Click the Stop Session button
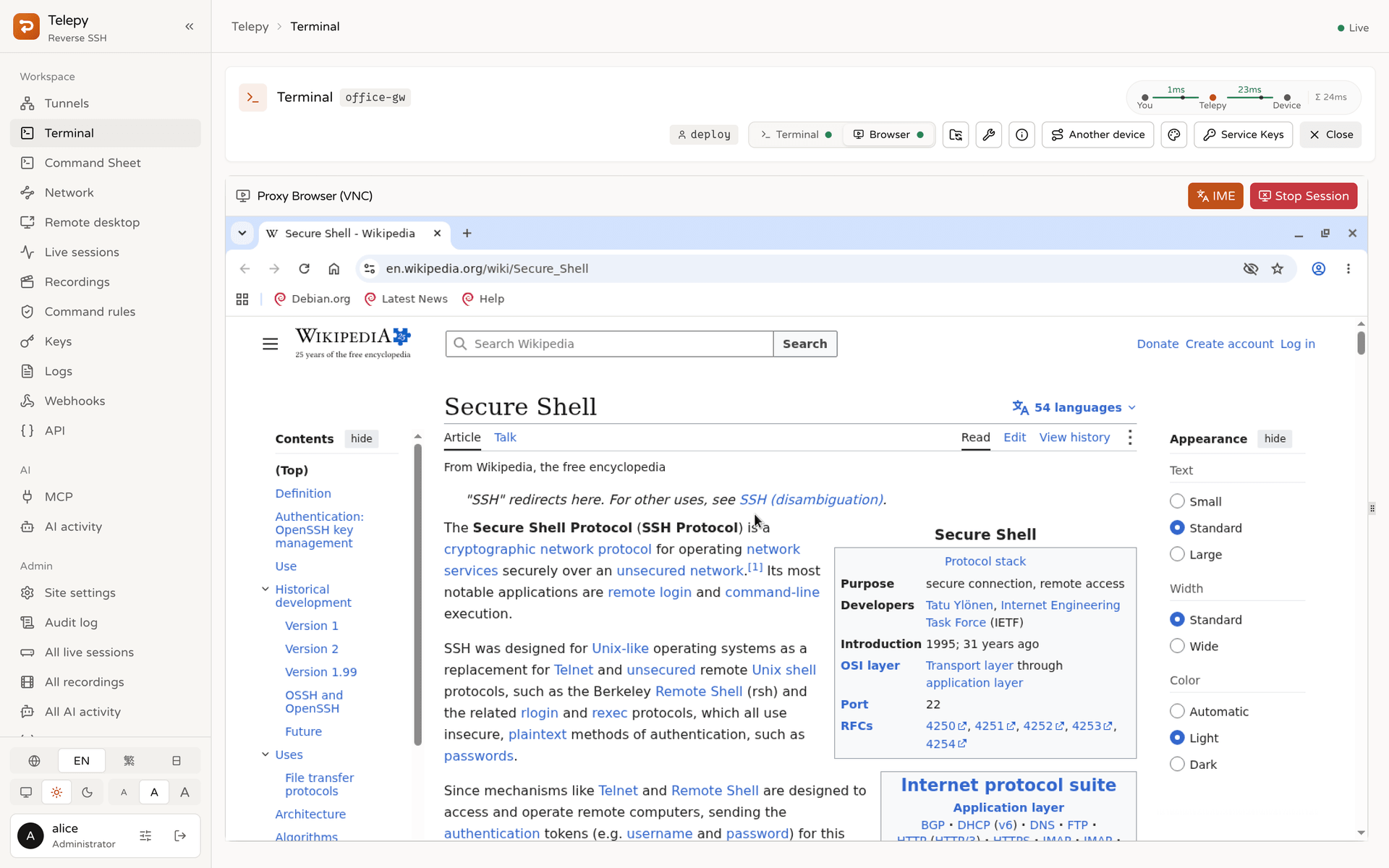1389x868 pixels. point(1304,196)
